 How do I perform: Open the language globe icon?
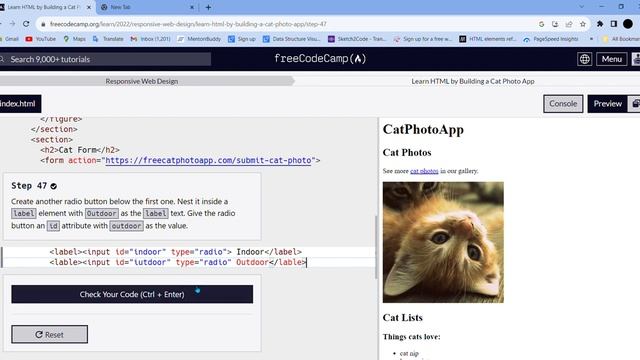point(584,59)
